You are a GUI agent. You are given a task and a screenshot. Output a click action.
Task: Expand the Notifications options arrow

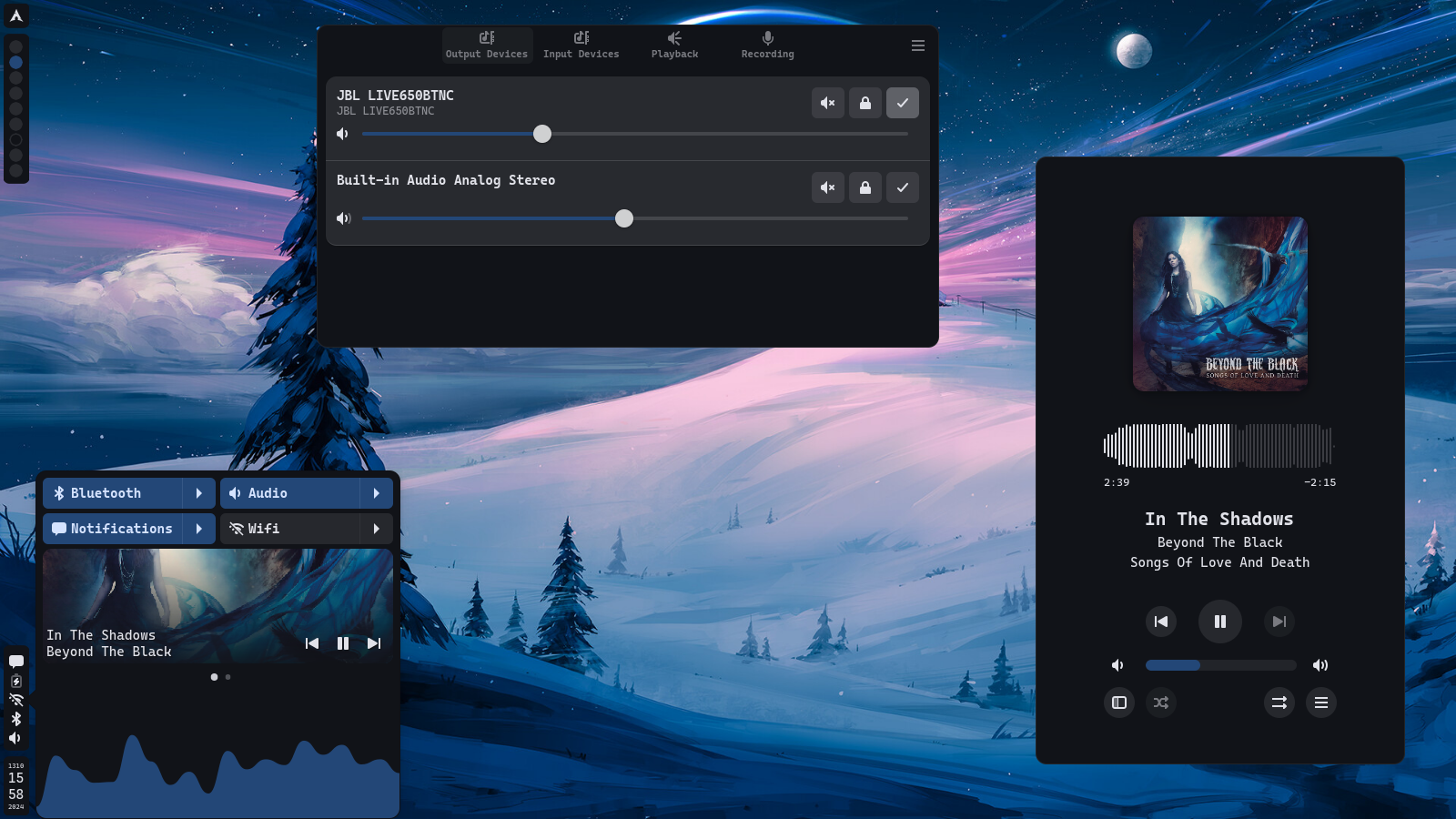pos(199,529)
